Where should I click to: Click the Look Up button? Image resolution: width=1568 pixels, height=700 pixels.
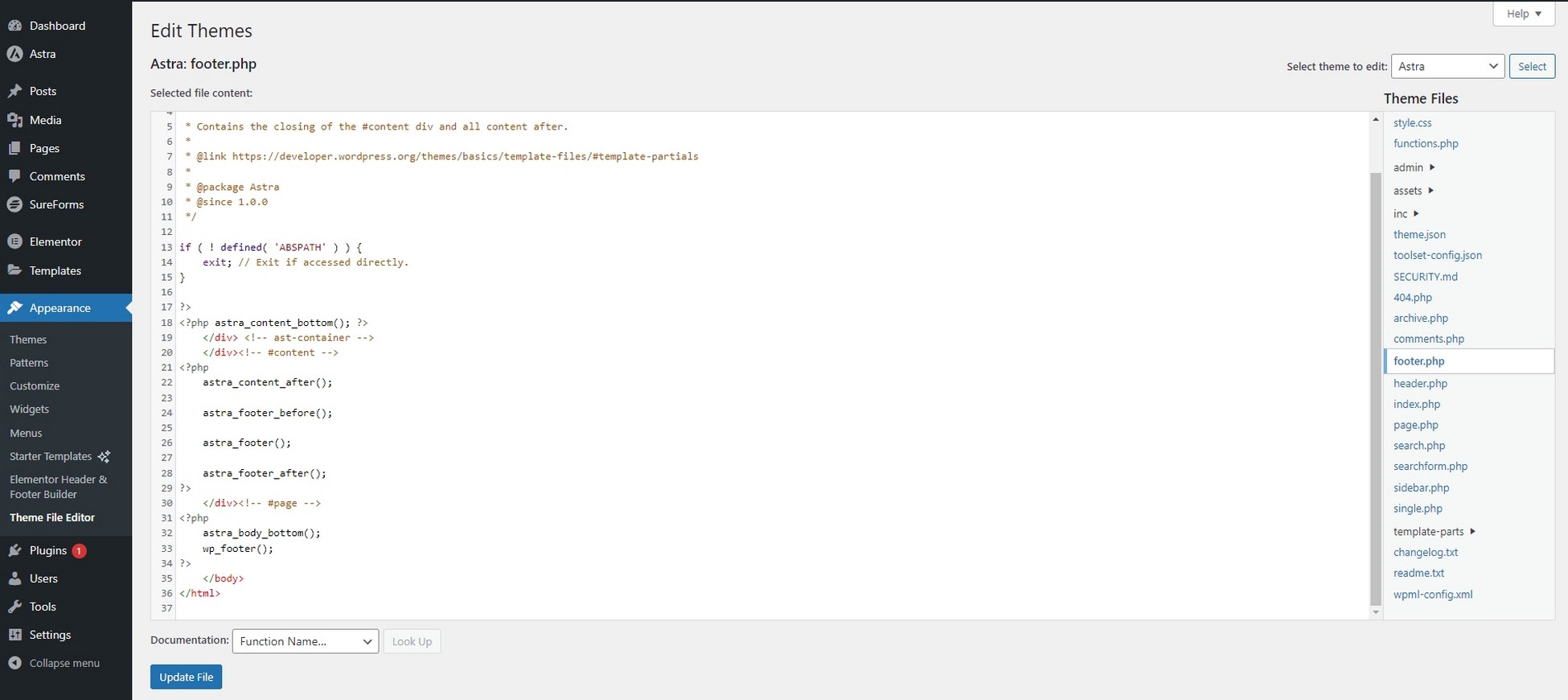[412, 641]
